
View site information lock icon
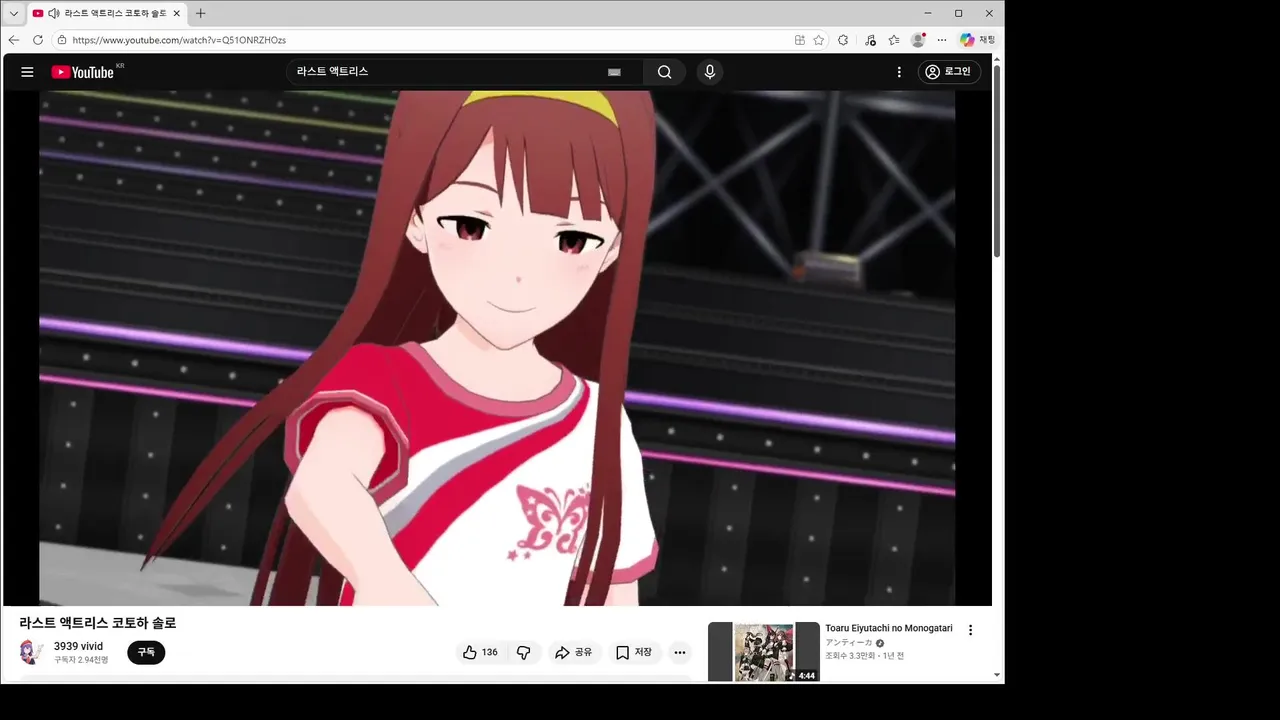(x=61, y=40)
